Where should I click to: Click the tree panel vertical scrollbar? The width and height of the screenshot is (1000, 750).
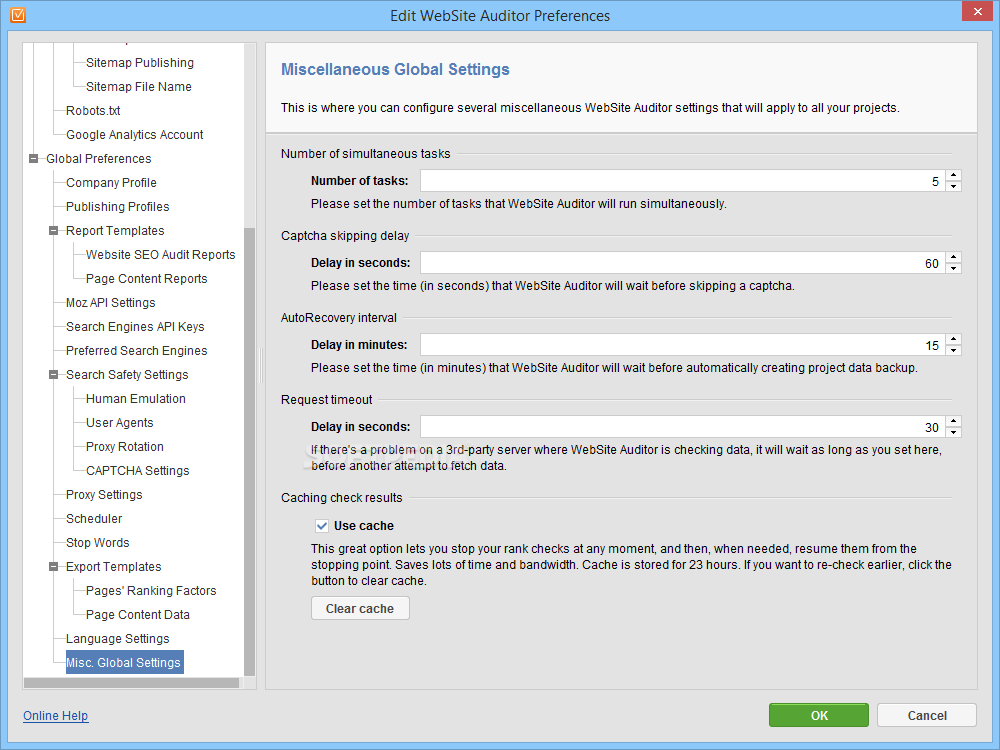pyautogui.click(x=249, y=451)
